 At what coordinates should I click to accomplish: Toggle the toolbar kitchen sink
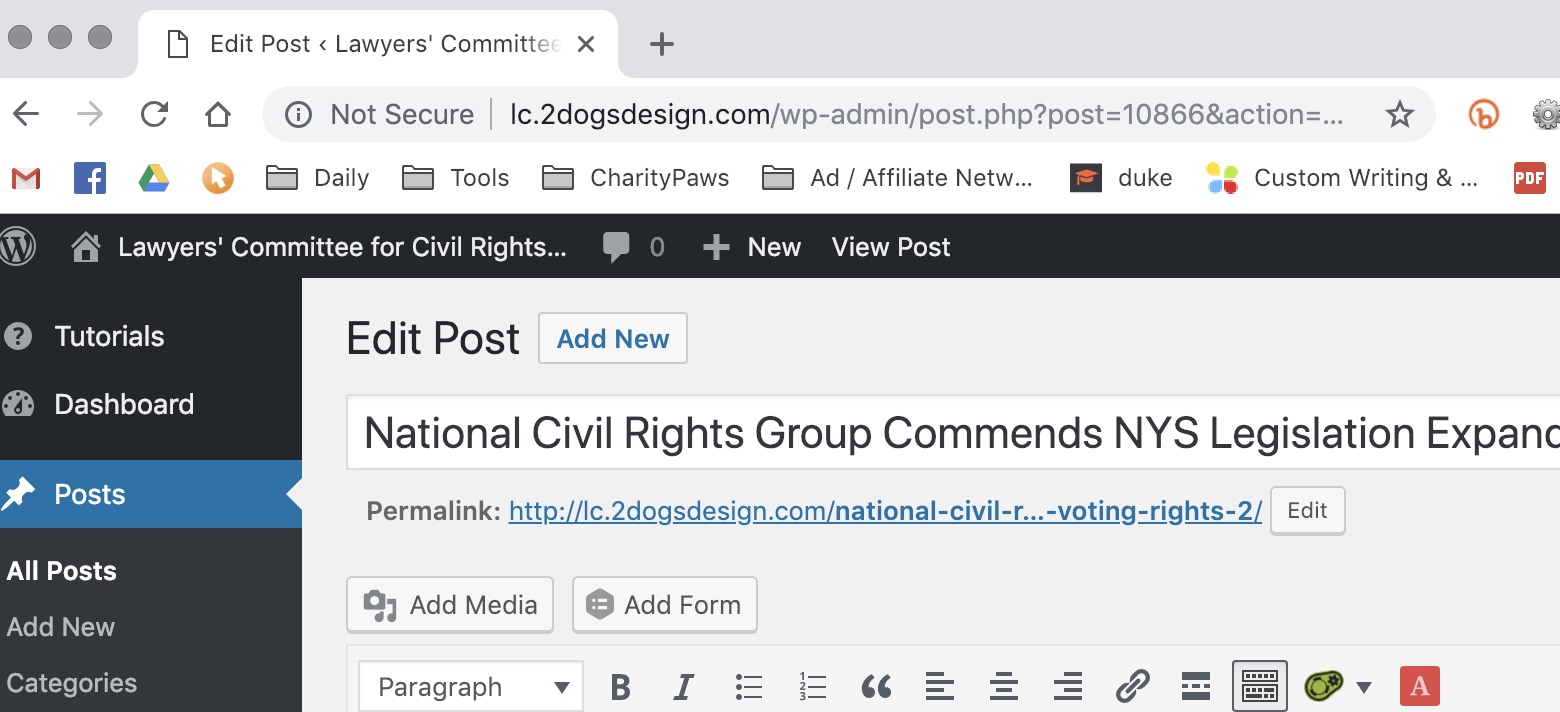[1259, 687]
